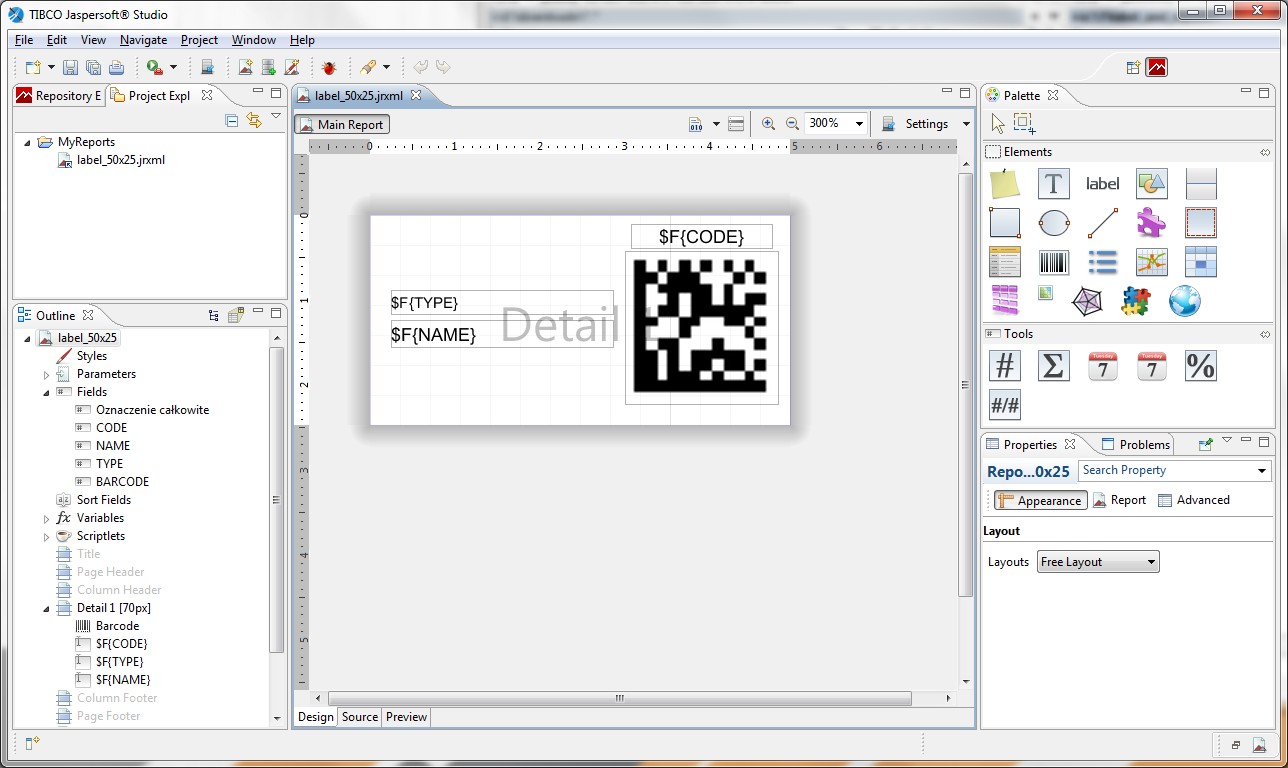
Task: Add a Static Text label element
Action: pos(1101,183)
